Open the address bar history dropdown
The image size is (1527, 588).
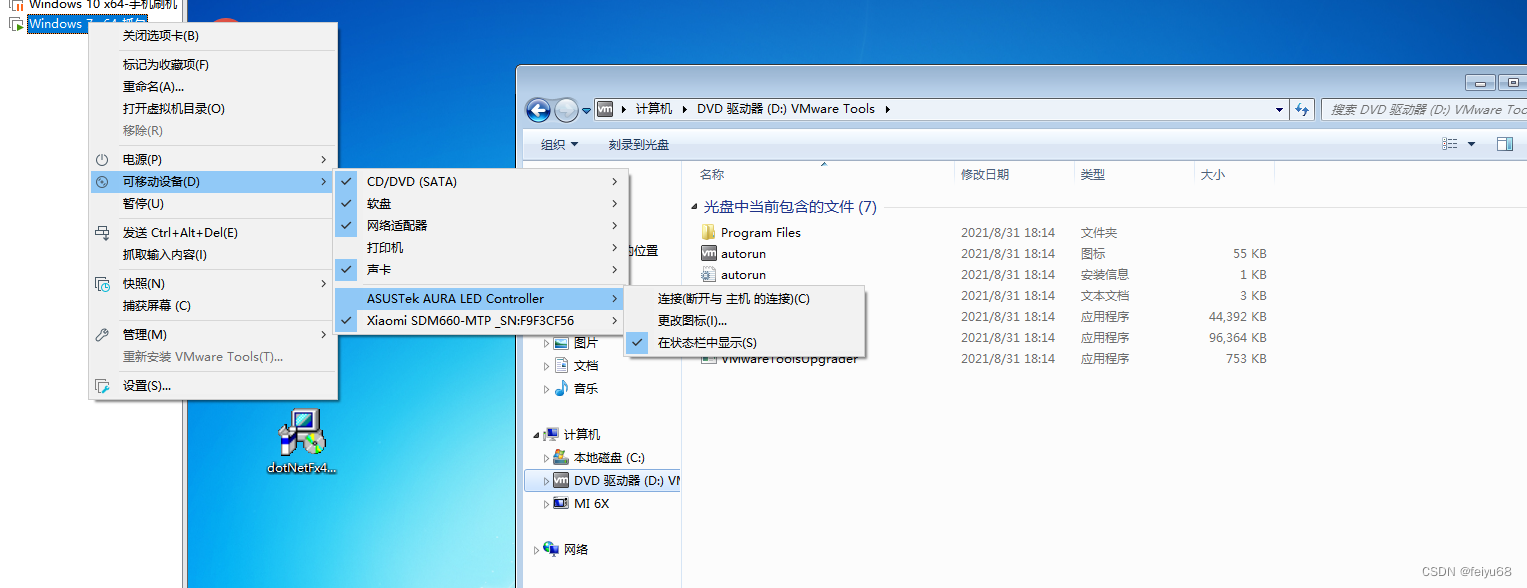coord(1278,109)
